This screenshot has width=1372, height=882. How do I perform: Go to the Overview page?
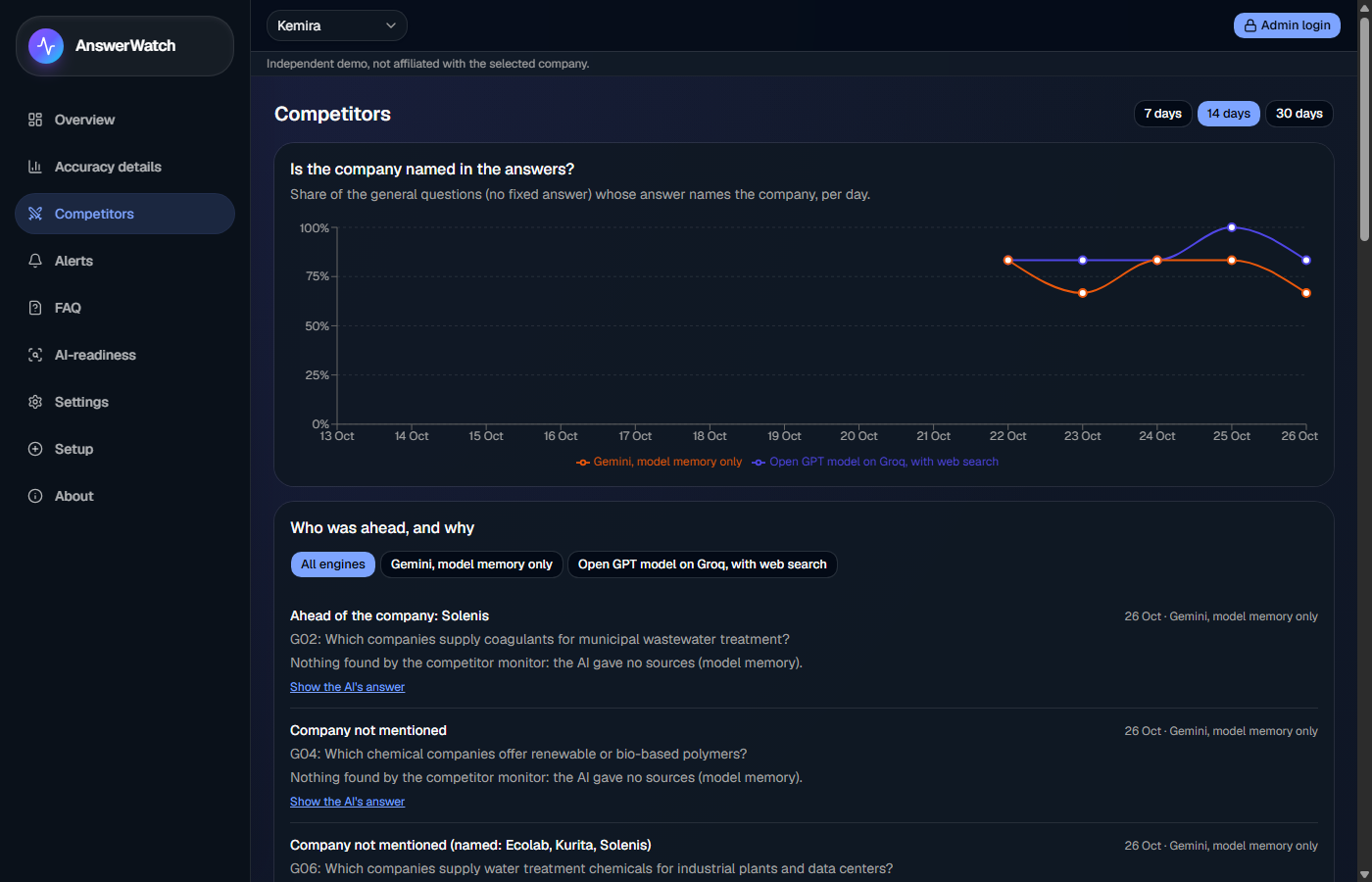124,120
